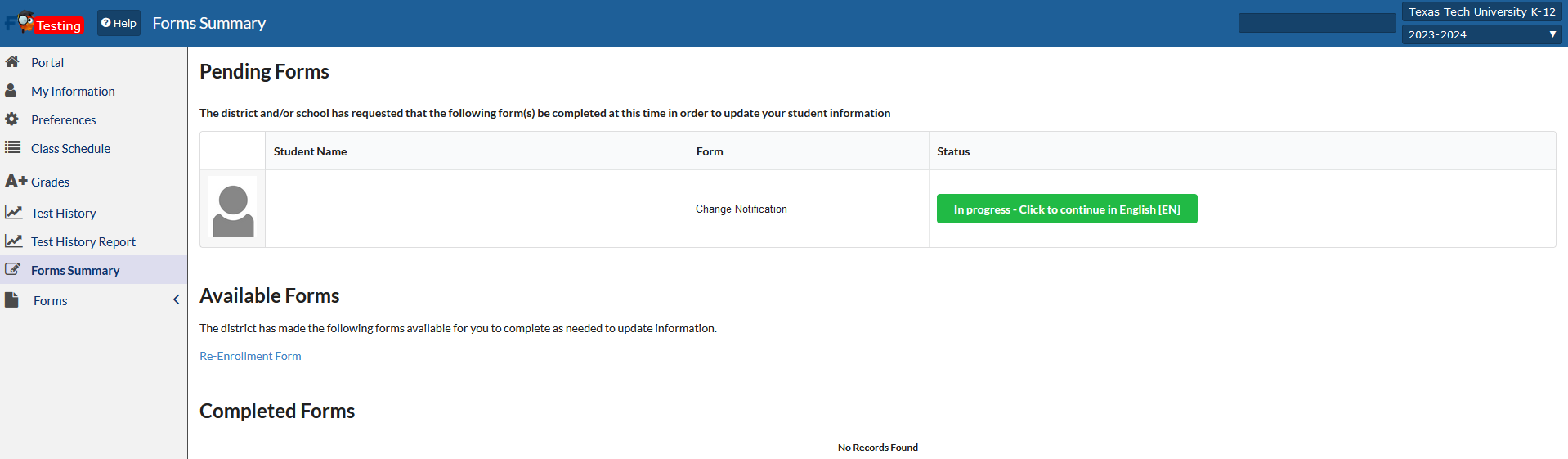Screen dimensions: 1568x459
Task: Click the Test History chart icon
Action: (x=13, y=213)
